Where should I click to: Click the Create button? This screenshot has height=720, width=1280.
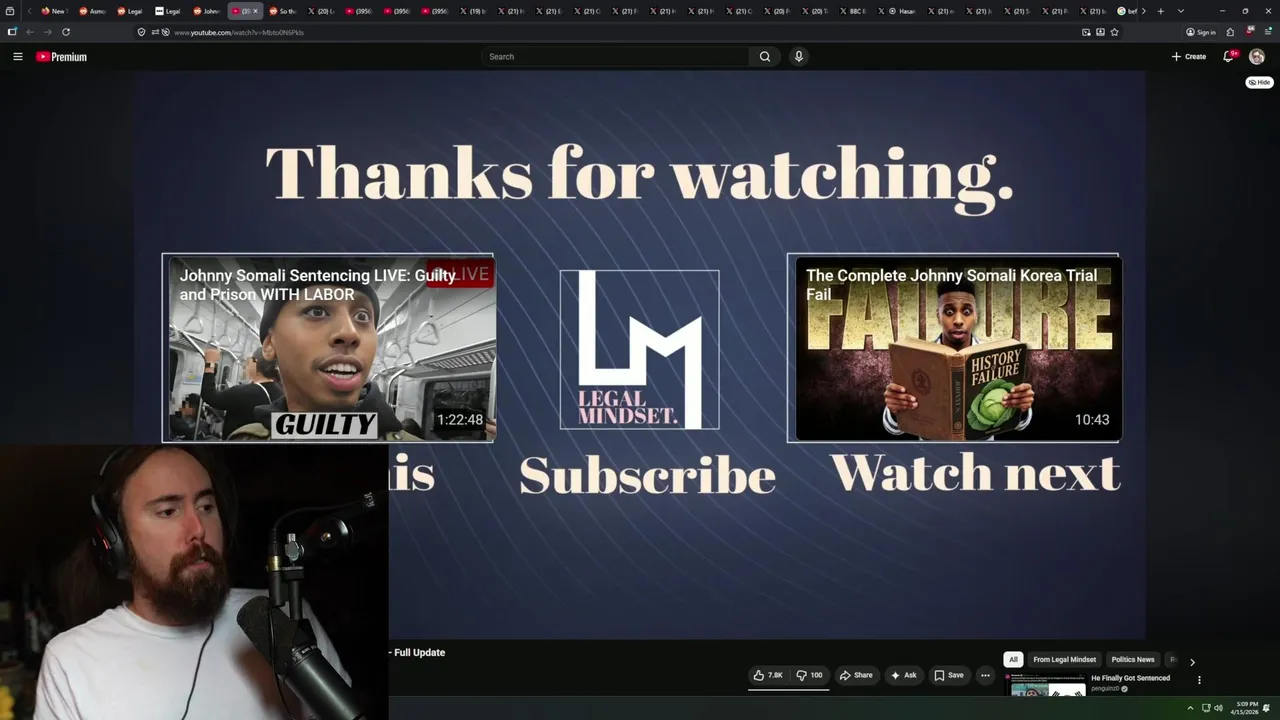pyautogui.click(x=1189, y=57)
